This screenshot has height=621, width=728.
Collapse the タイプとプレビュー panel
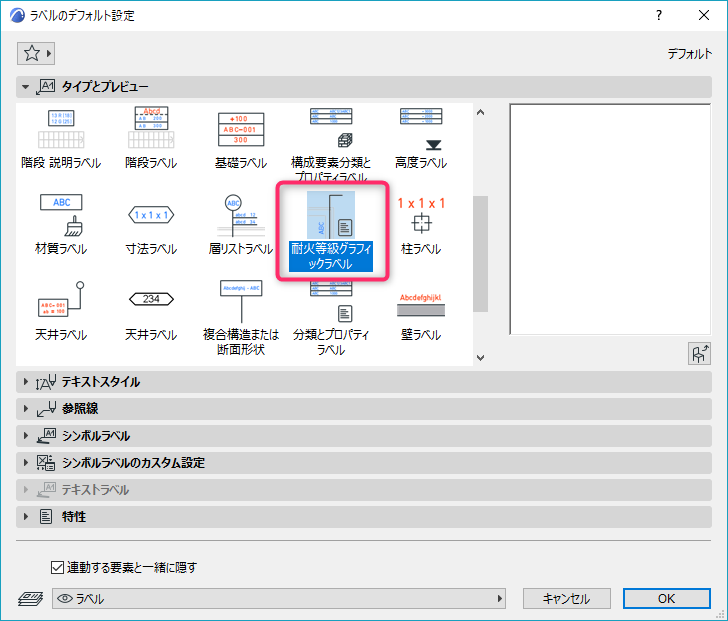(26, 87)
